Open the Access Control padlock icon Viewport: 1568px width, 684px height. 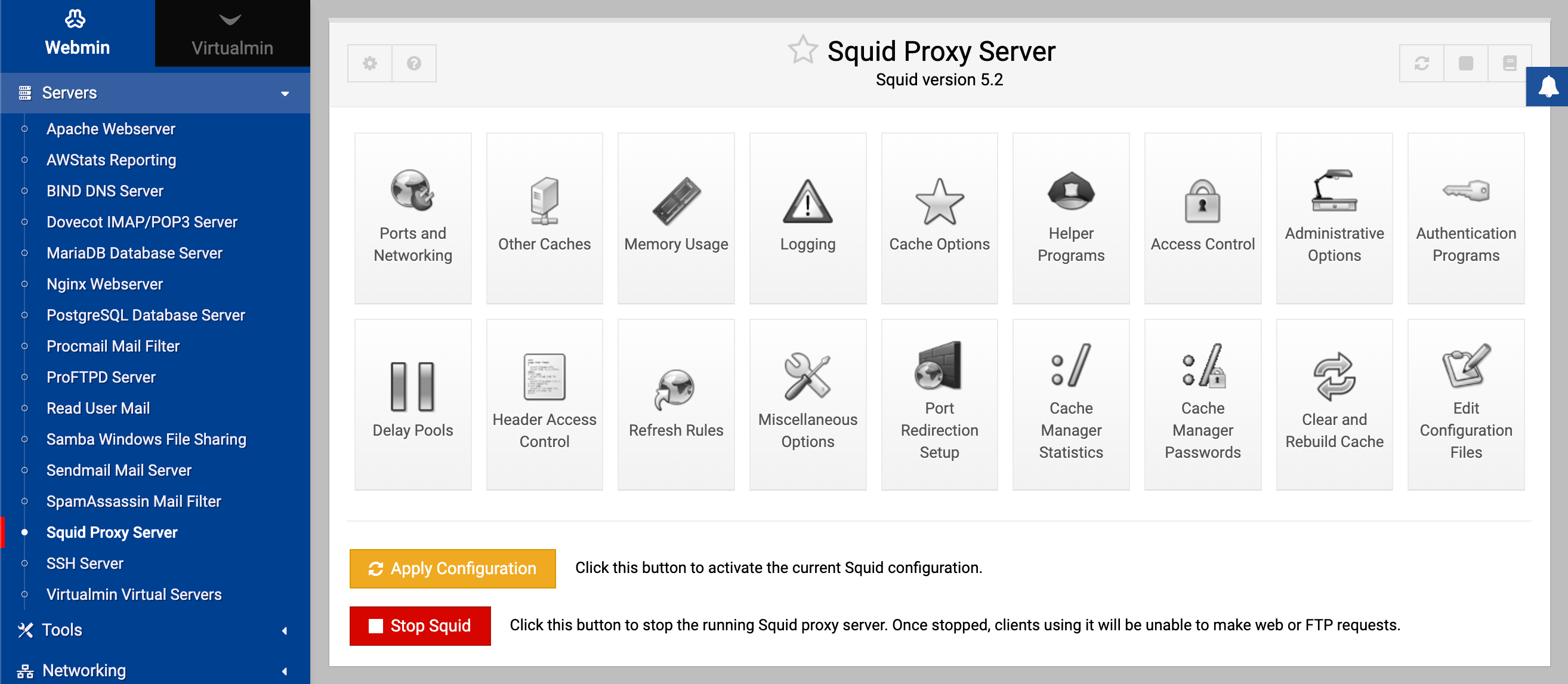coord(1202,201)
